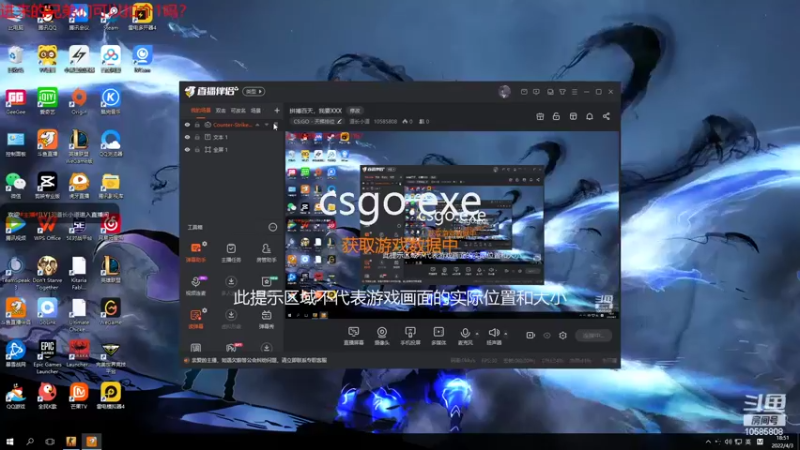Viewport: 800px width, 450px height.
Task: Move Counter-Strike source down with arrow
Action: (x=266, y=124)
